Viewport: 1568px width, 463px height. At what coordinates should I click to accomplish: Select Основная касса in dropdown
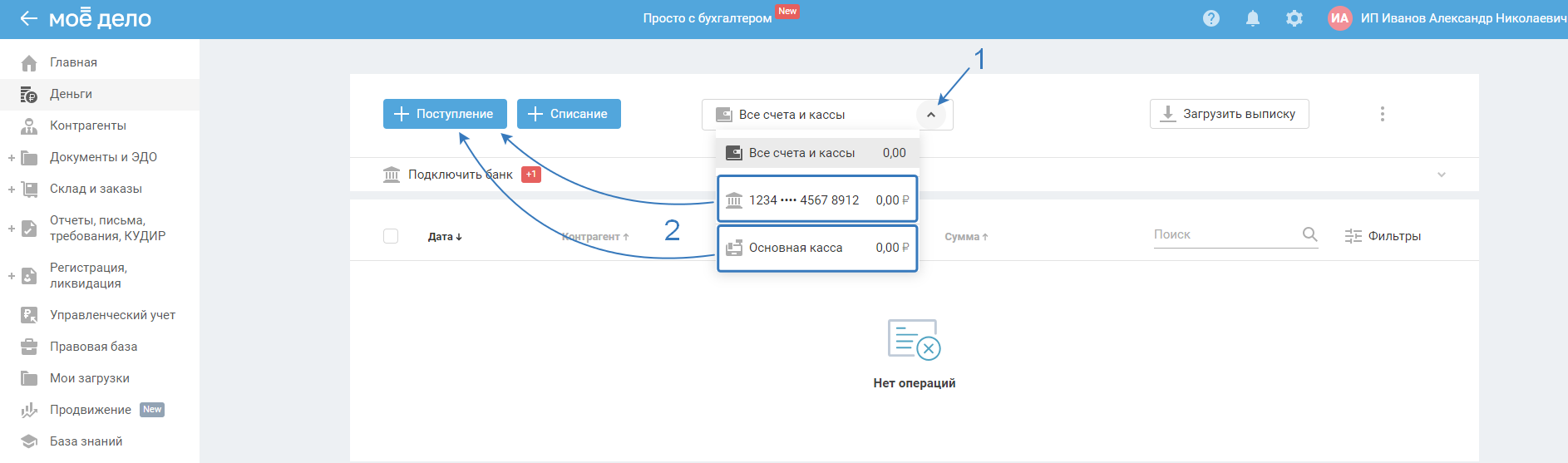817,248
